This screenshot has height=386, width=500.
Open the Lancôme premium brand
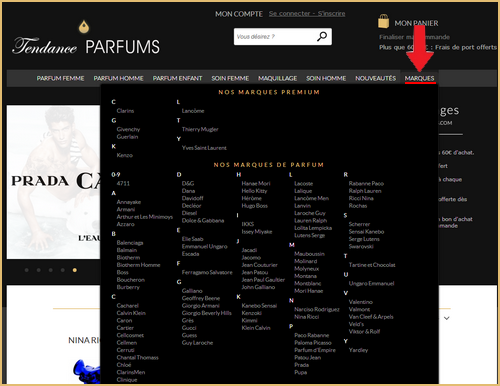(x=193, y=111)
